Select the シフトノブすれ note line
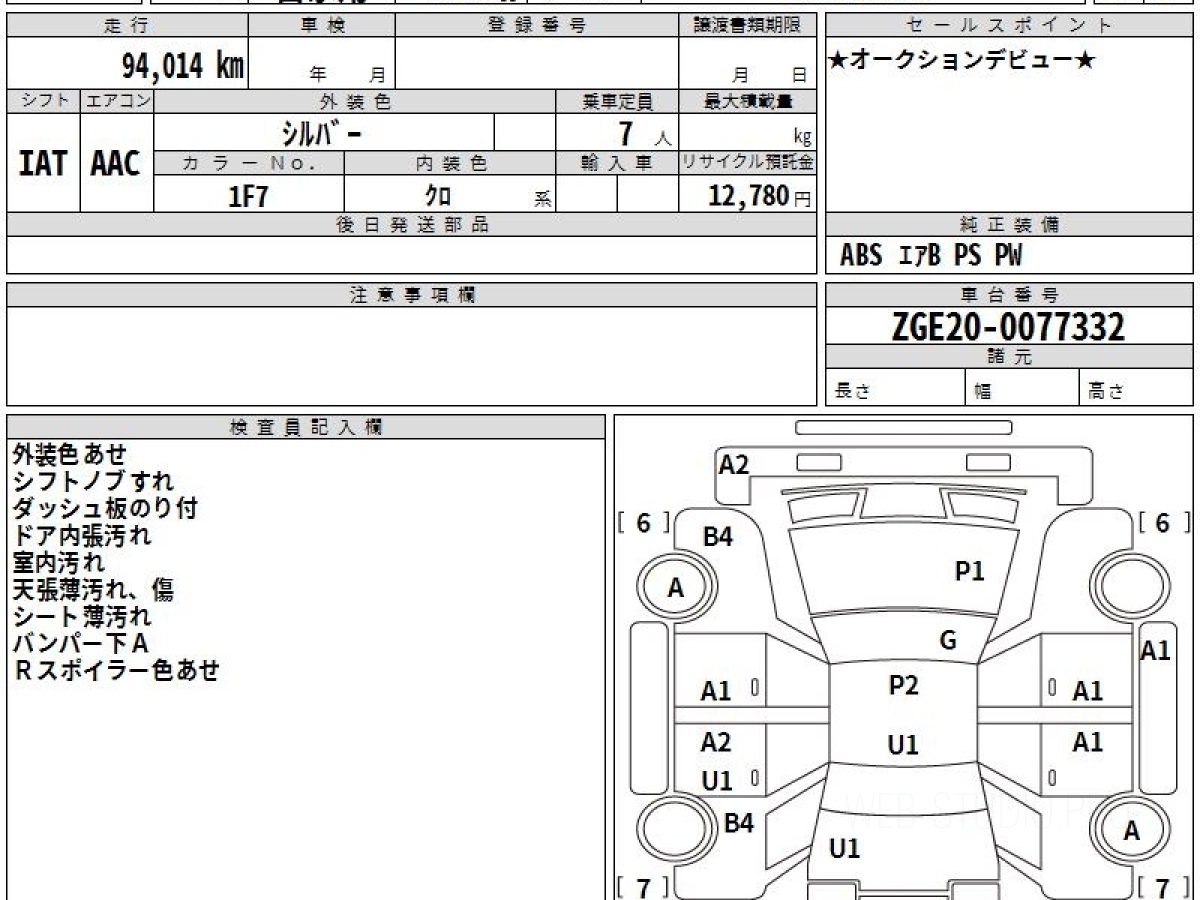Image resolution: width=1200 pixels, height=900 pixels. [93, 482]
